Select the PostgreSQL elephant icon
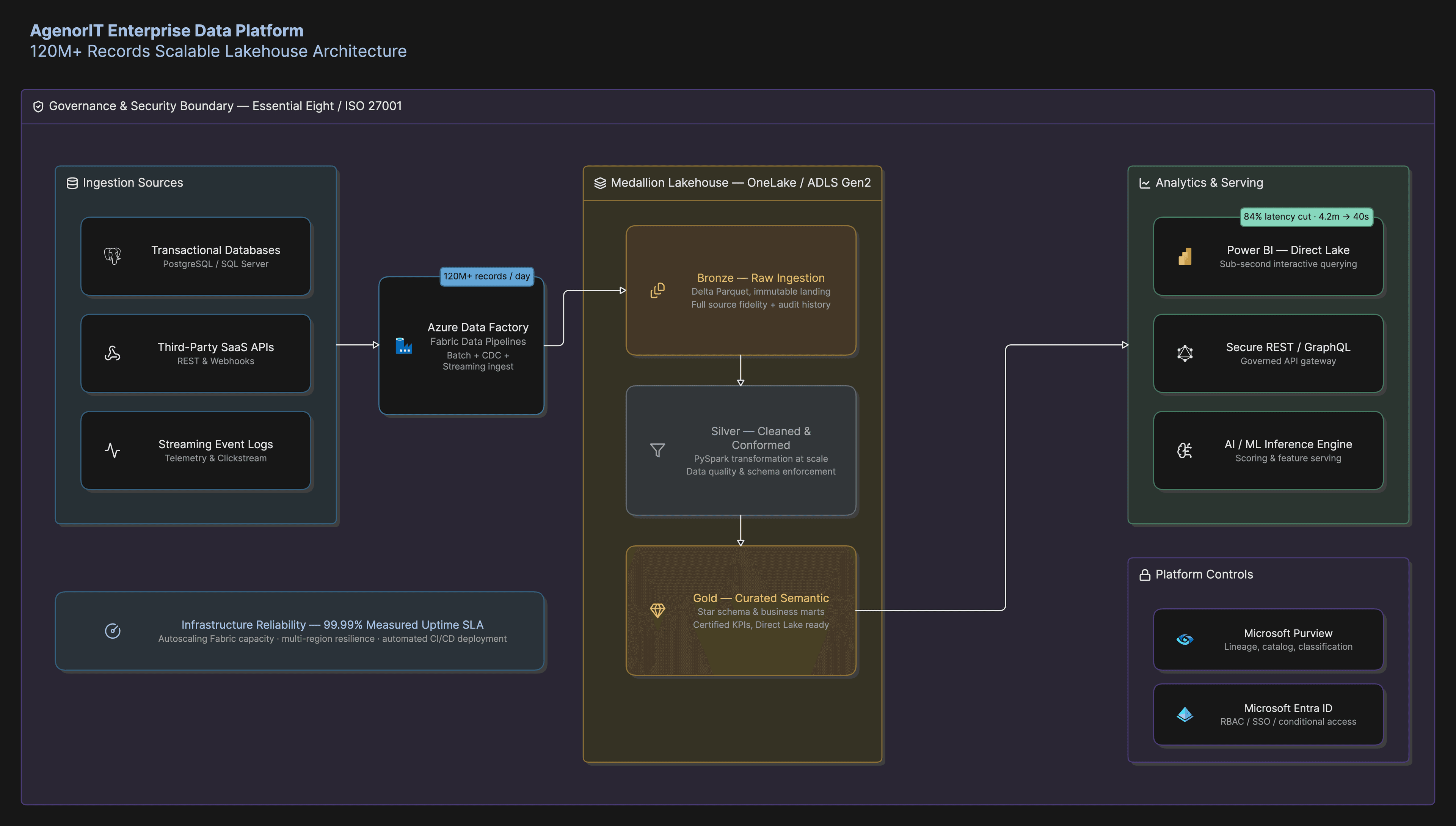 112,256
